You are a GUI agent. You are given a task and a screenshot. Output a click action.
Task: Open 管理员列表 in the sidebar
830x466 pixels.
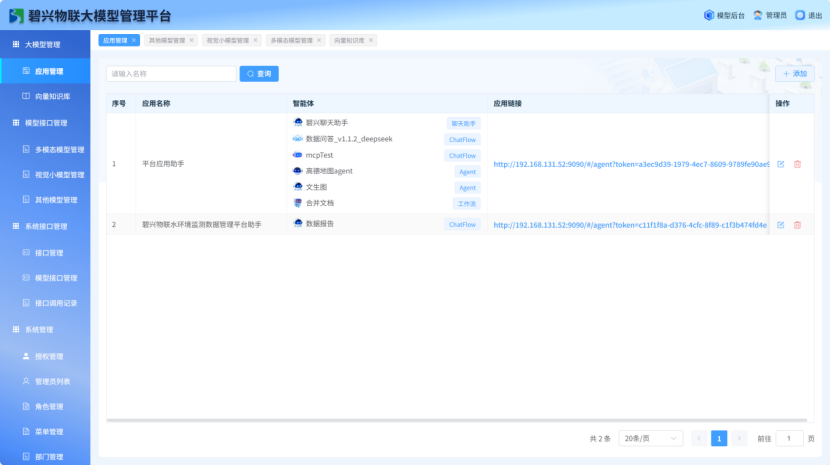tap(45, 381)
